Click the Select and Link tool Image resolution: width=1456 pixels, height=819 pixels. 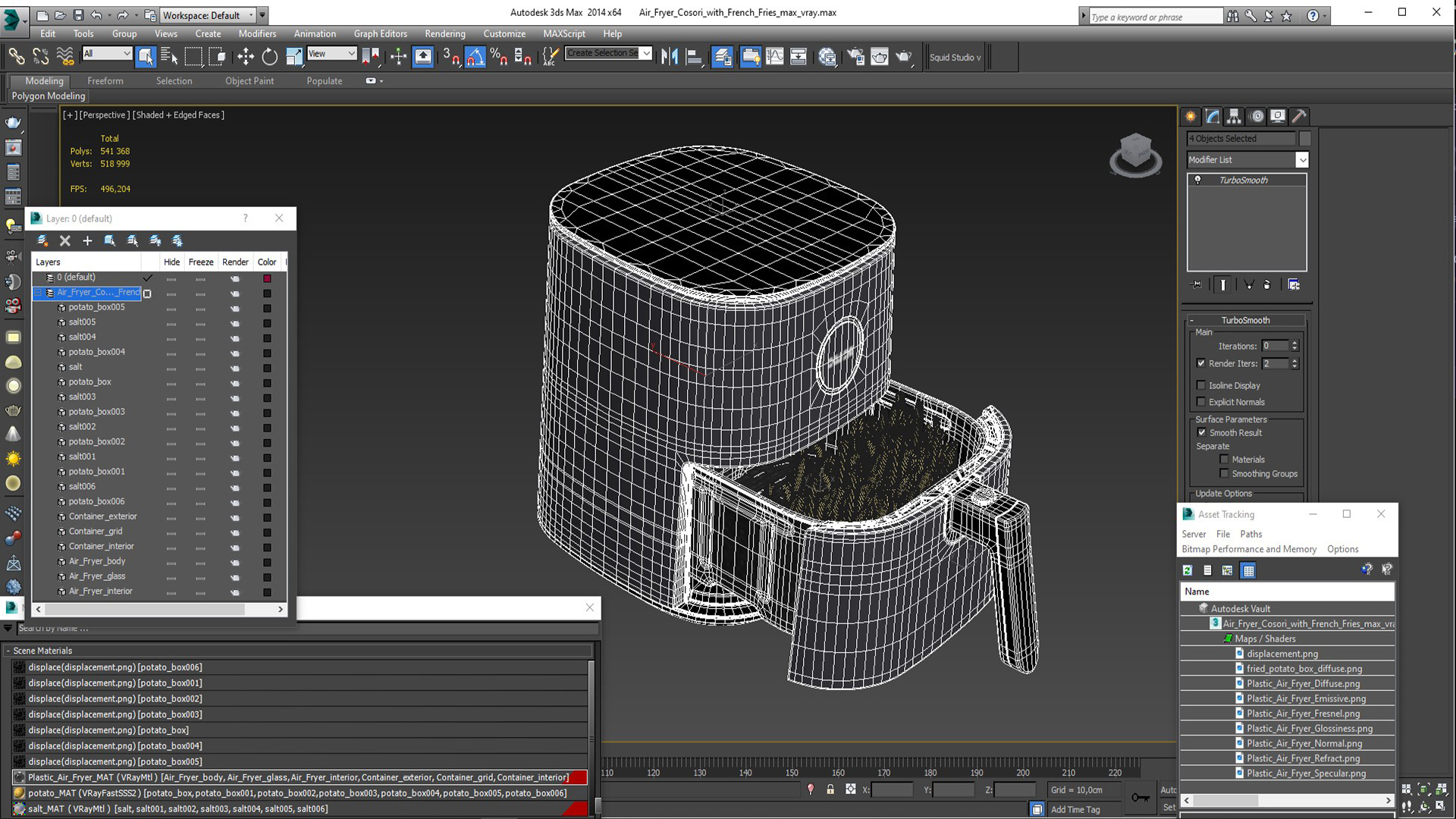pos(16,56)
